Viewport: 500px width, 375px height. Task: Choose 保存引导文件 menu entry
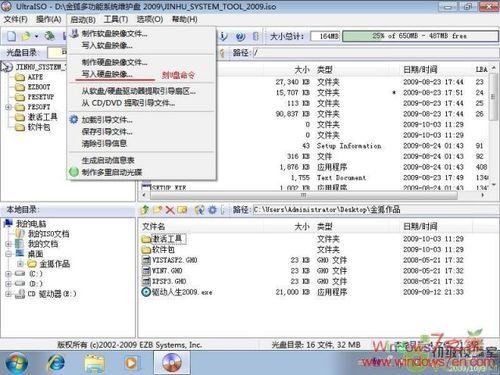tap(142, 132)
